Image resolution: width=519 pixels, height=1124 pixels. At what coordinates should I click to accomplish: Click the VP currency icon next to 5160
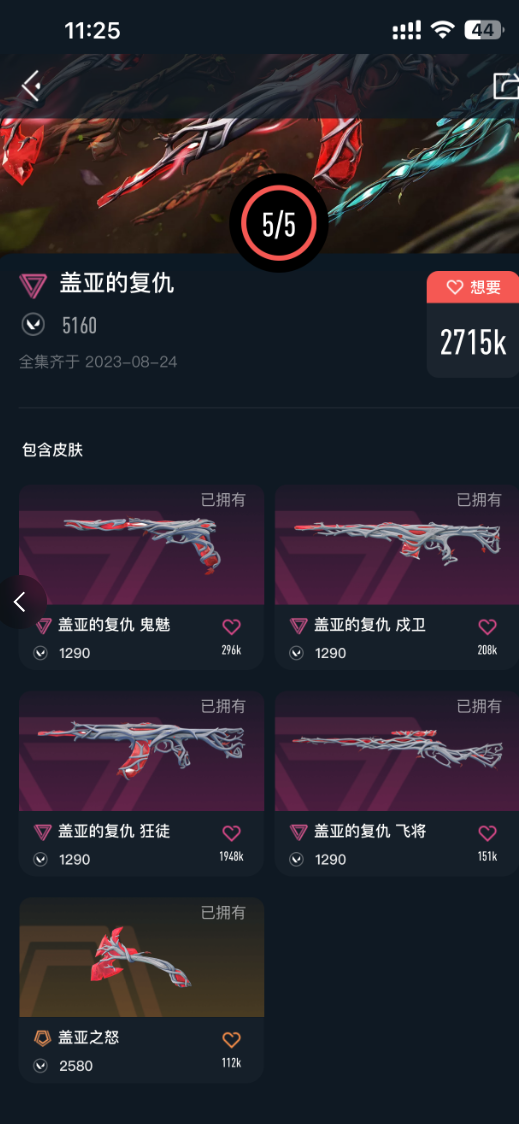click(x=33, y=325)
